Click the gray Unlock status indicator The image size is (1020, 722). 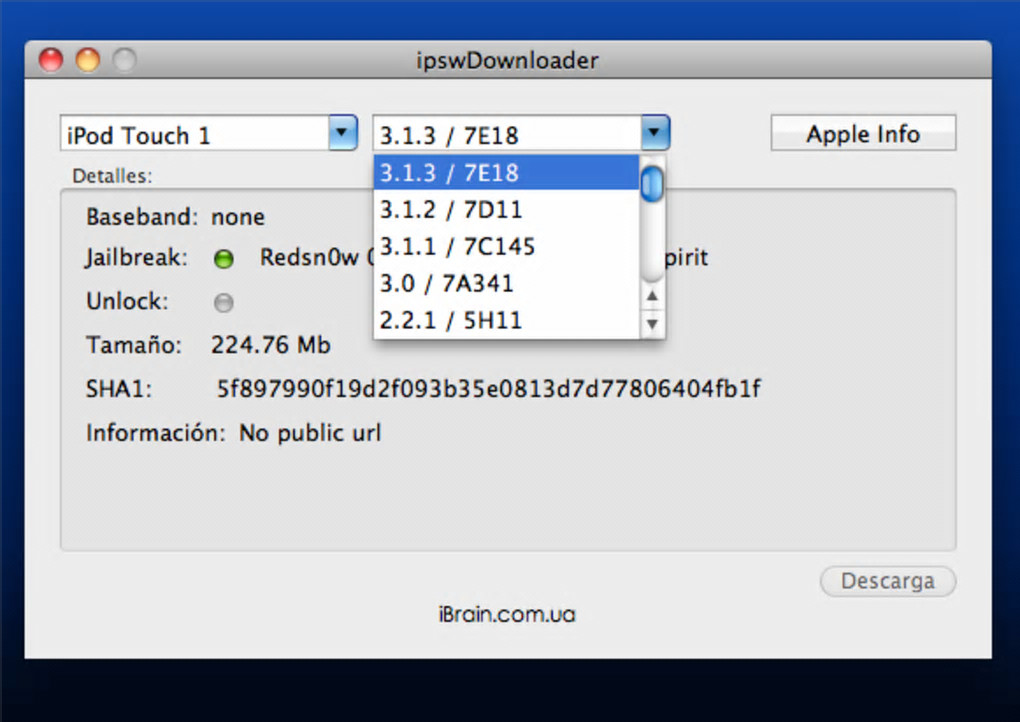tap(224, 302)
